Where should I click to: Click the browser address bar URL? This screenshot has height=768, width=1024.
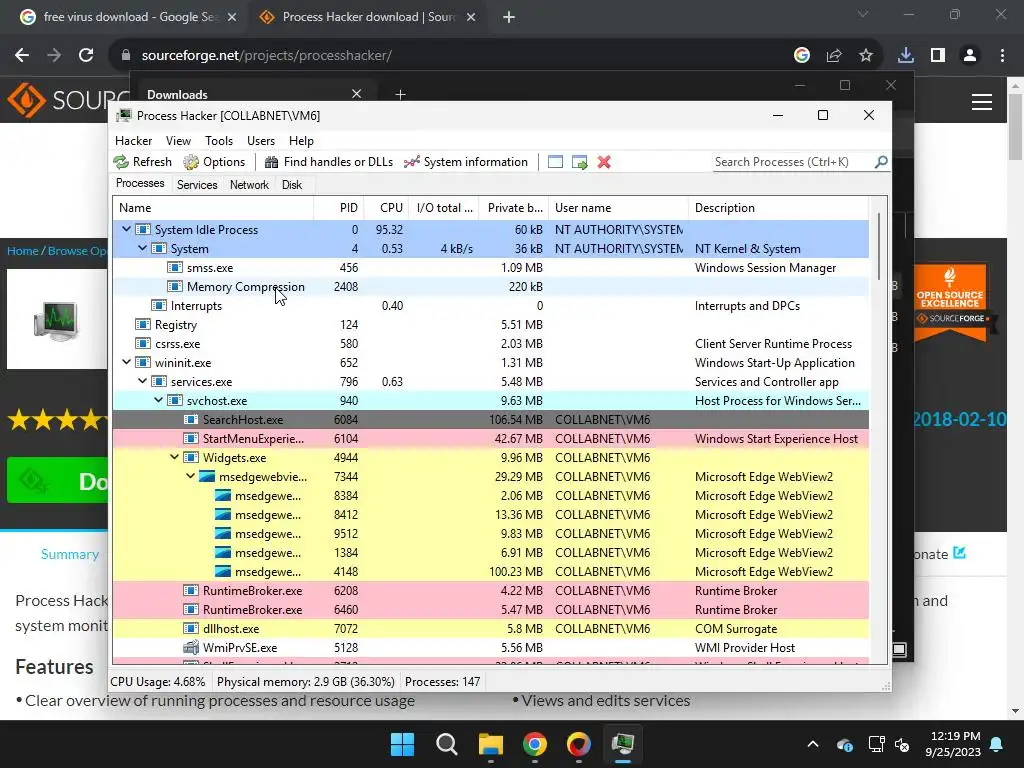pyautogui.click(x=266, y=56)
